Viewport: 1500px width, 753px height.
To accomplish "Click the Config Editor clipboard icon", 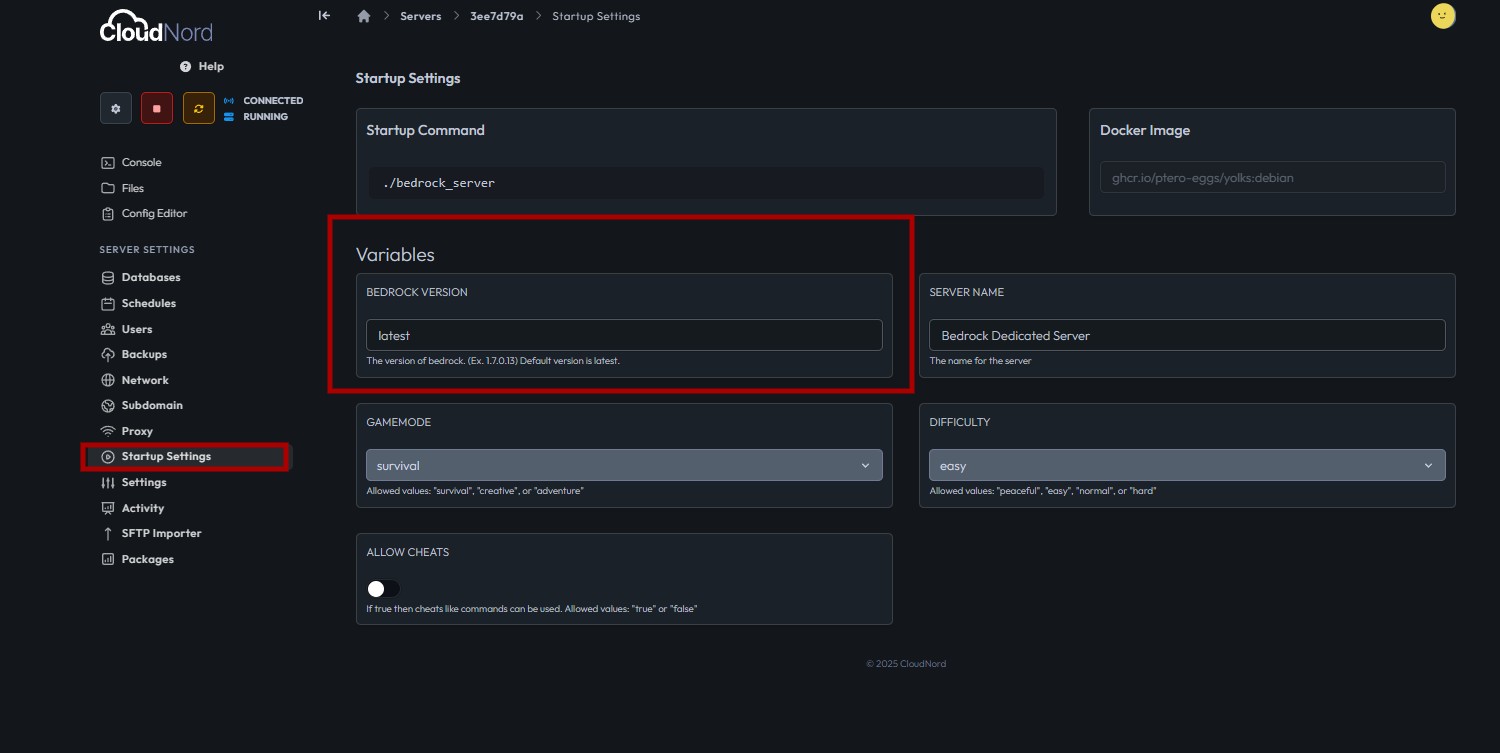I will pyautogui.click(x=108, y=213).
